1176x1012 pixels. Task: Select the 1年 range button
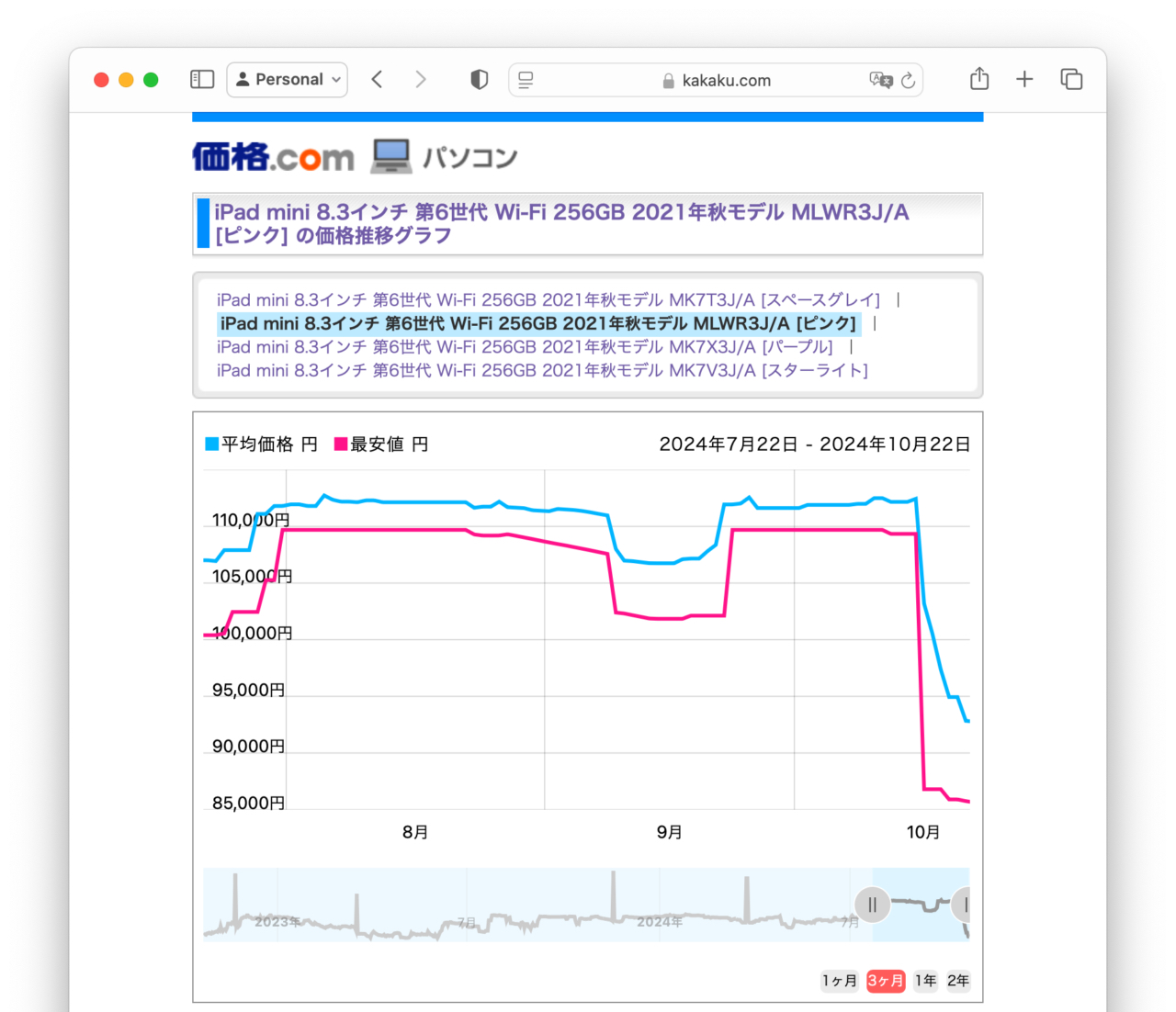pos(926,981)
